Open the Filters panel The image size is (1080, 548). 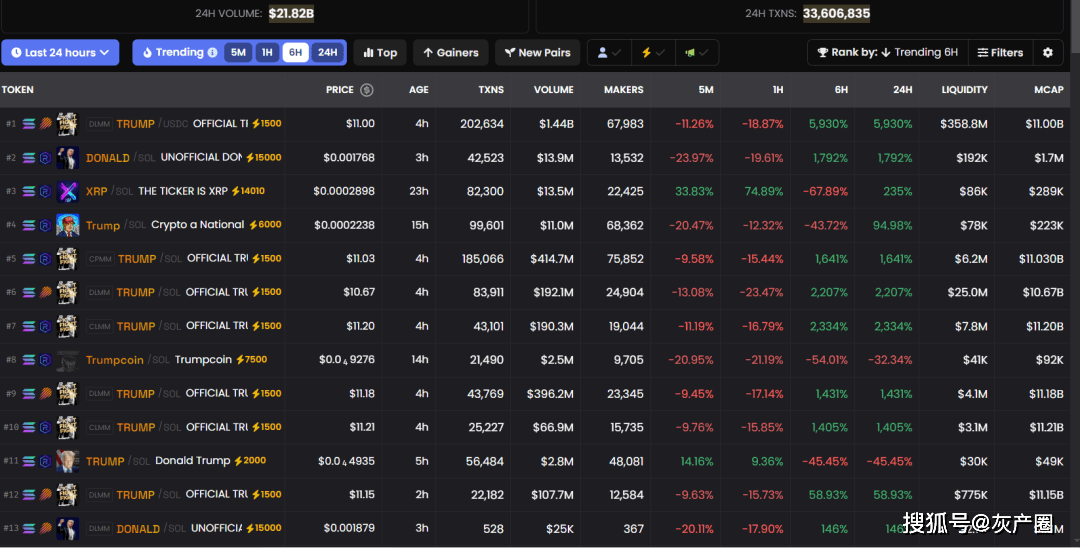1000,52
